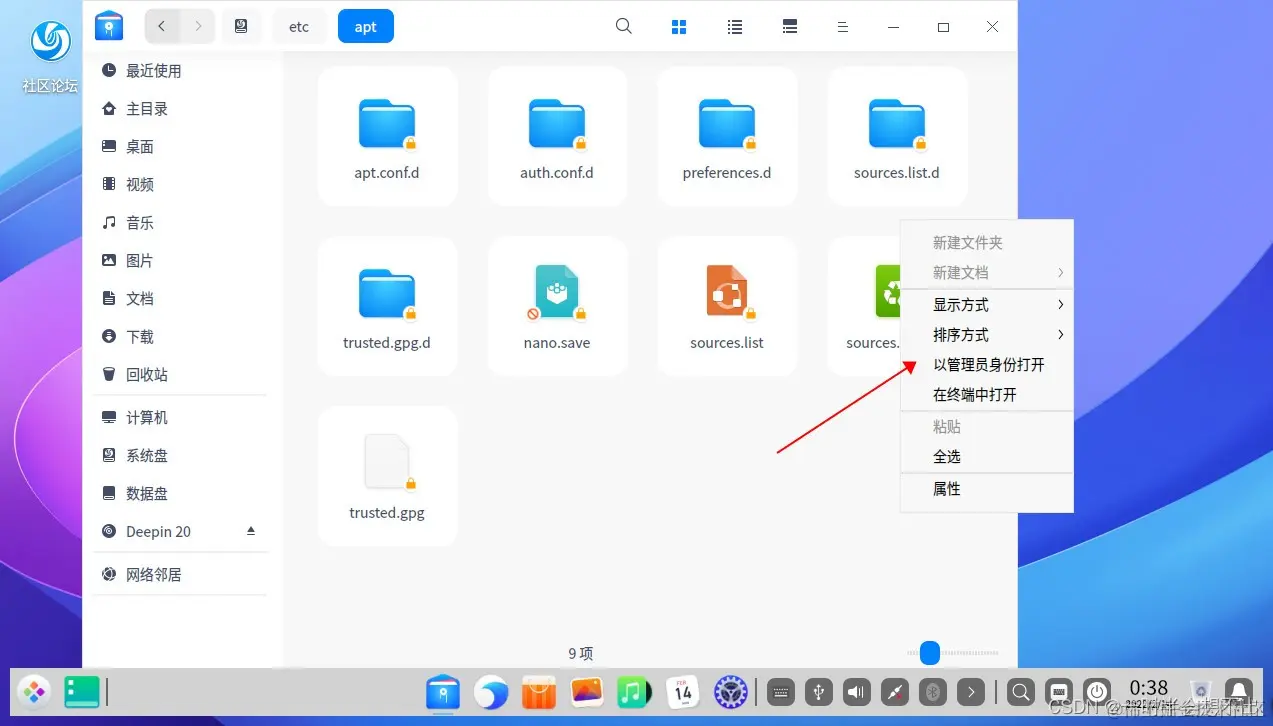Select the apt breadcrumb
Image resolution: width=1273 pixels, height=726 pixels.
[366, 26]
